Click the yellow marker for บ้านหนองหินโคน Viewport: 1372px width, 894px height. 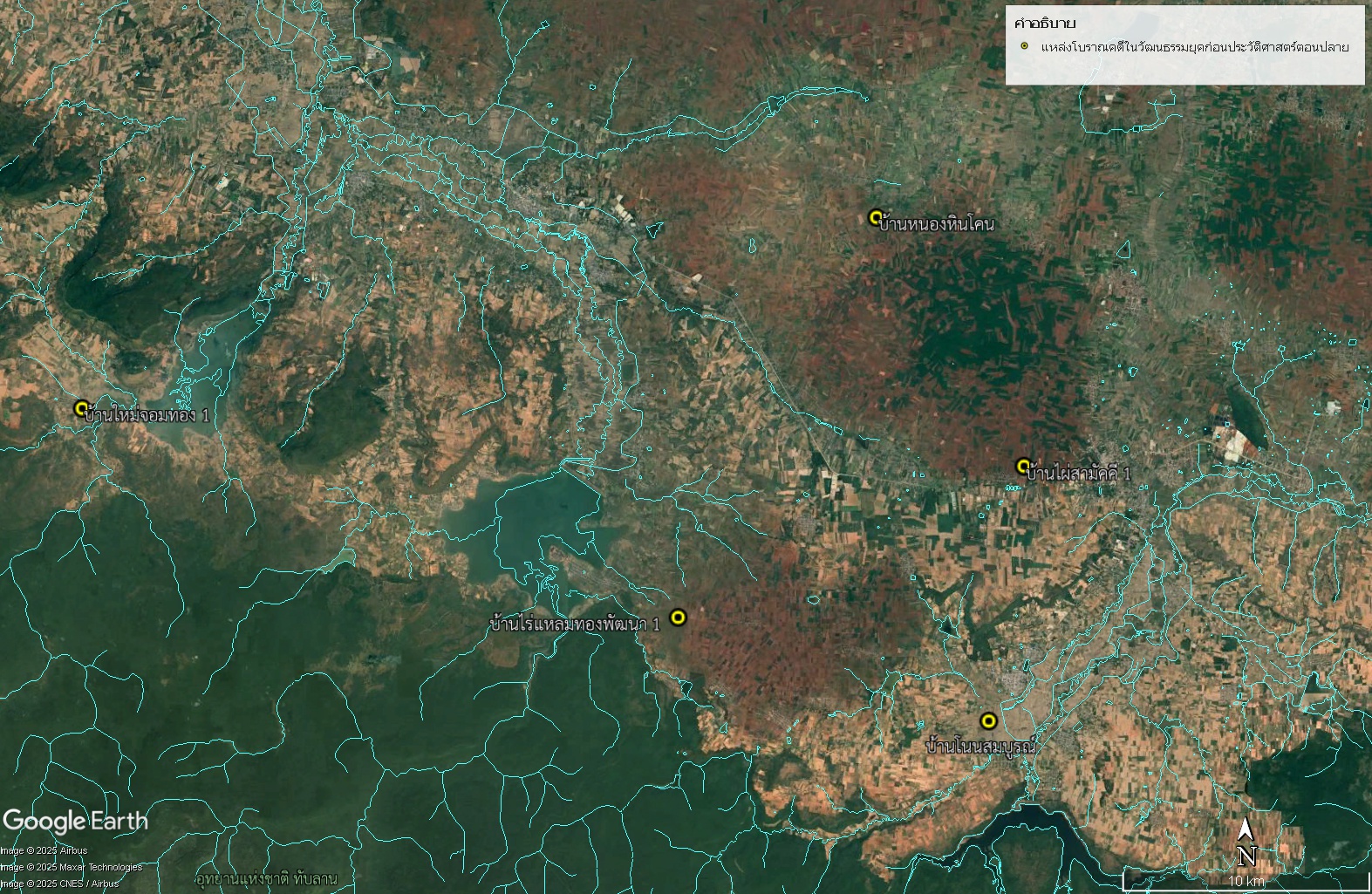coord(876,217)
